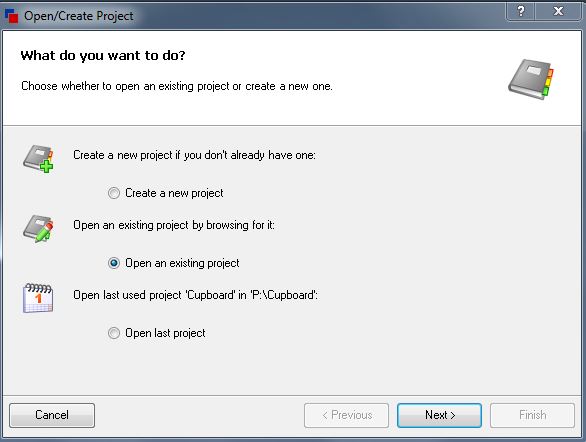Image resolution: width=586 pixels, height=442 pixels.
Task: Click the new project notebook icon with green plus
Action: 38,158
